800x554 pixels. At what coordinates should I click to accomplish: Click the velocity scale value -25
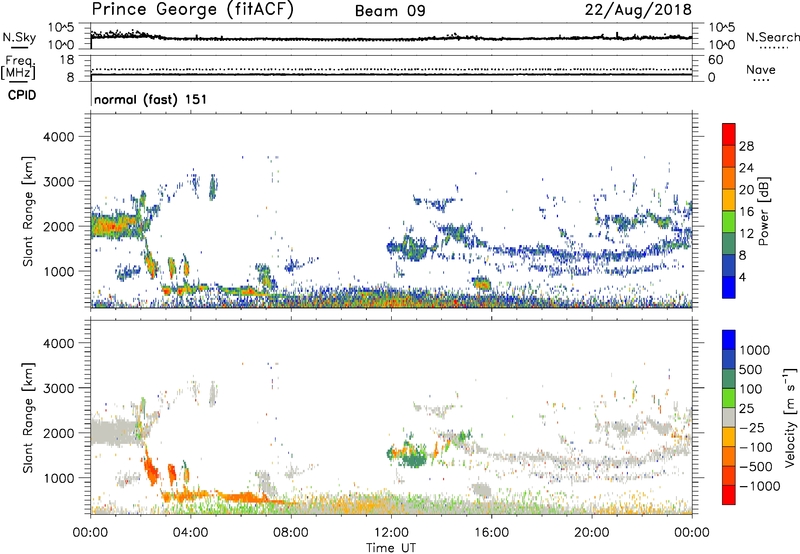(x=752, y=427)
